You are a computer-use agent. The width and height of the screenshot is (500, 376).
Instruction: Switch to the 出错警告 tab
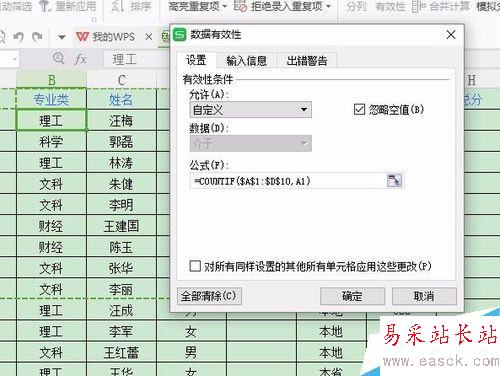(307, 61)
